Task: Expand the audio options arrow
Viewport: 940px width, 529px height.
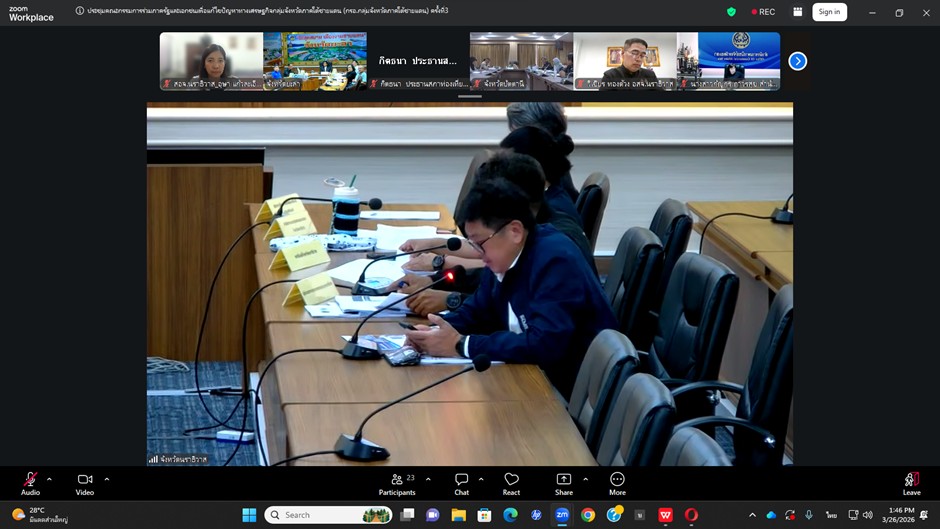Action: coord(49,479)
